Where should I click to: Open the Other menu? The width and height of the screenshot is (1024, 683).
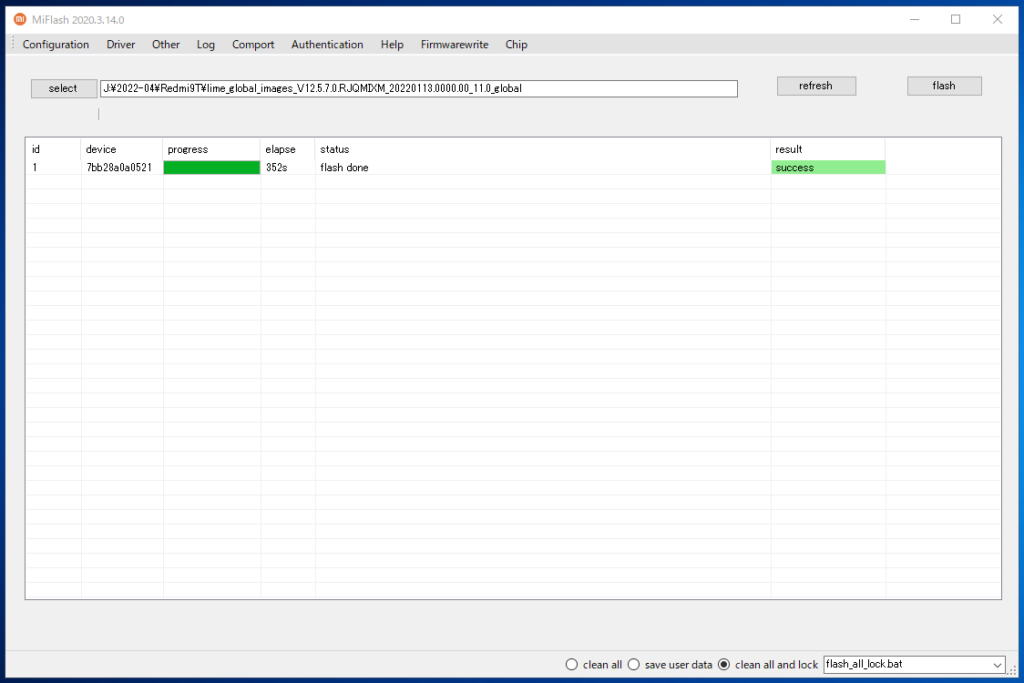165,44
